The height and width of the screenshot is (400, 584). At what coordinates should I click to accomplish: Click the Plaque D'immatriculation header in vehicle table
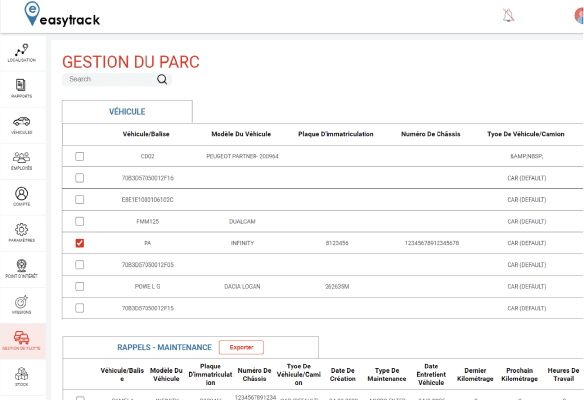point(336,134)
